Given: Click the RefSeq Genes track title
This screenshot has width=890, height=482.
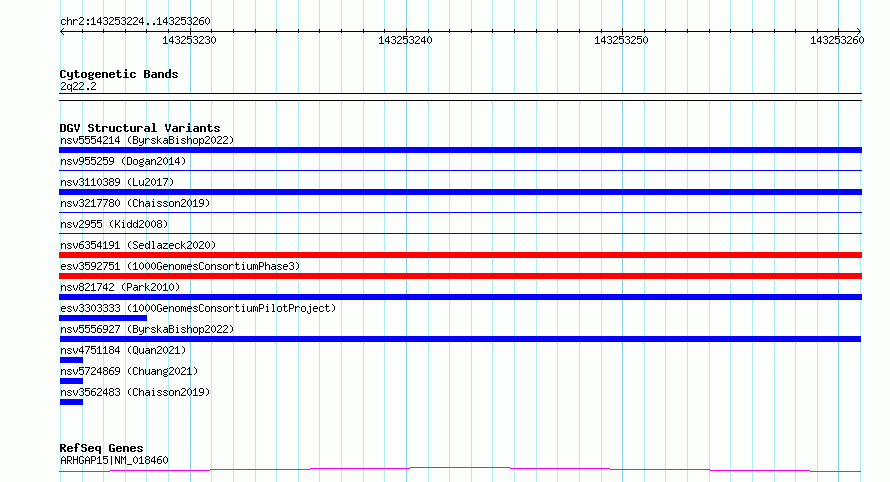Looking at the screenshot, I should 101,449.
